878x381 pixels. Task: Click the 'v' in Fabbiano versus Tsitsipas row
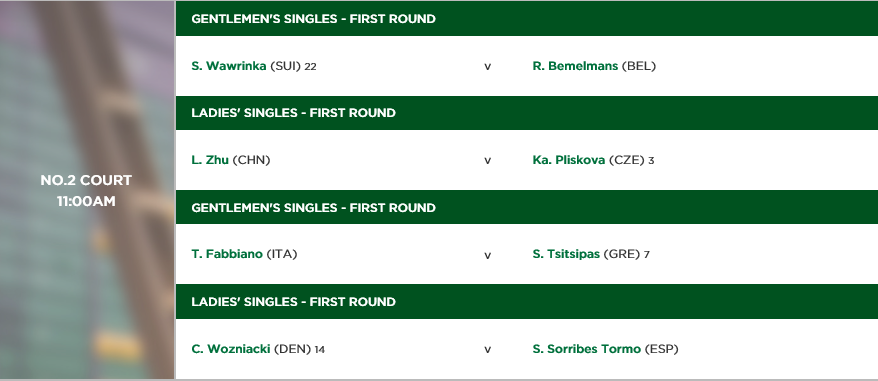pos(487,255)
